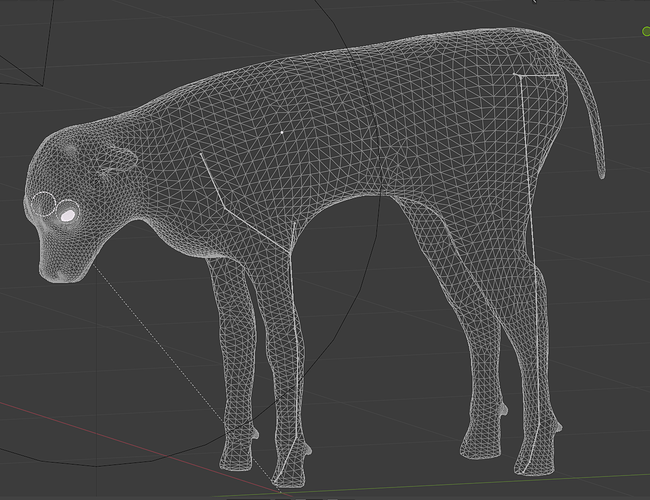Select the white origin dot on the calf's body

tap(282, 132)
